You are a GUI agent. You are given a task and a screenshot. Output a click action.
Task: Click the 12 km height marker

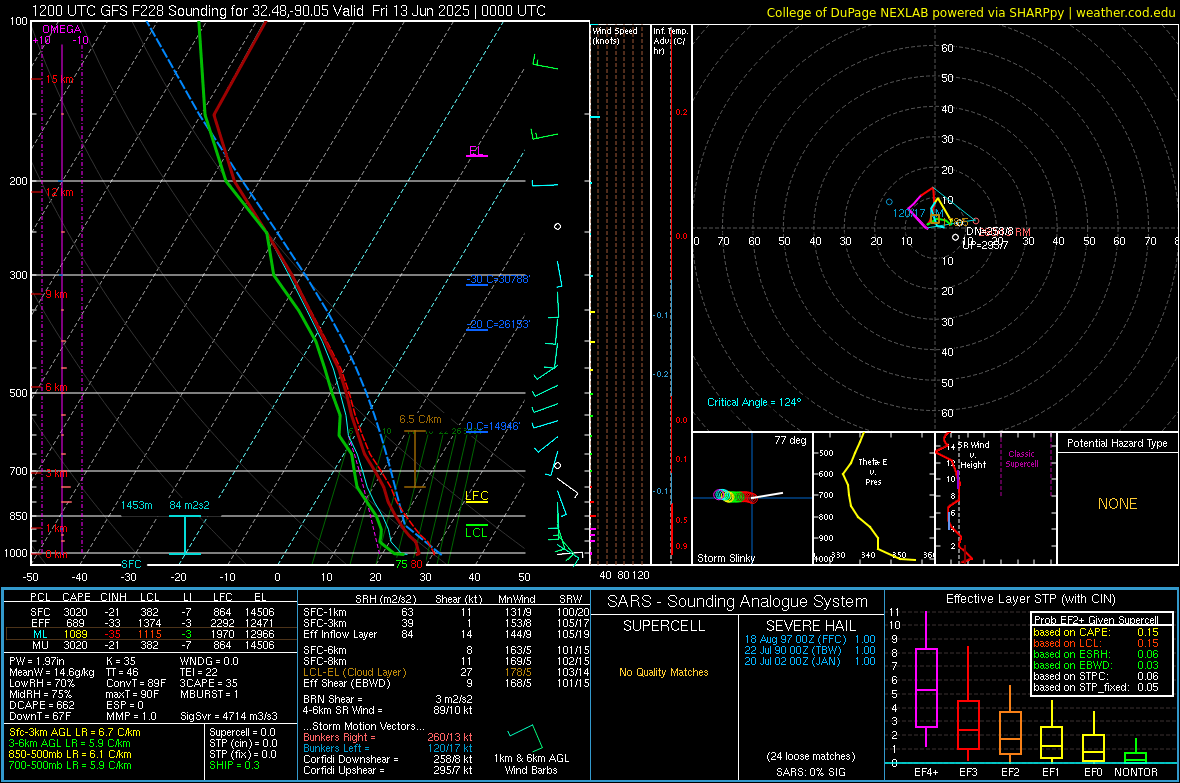click(59, 192)
